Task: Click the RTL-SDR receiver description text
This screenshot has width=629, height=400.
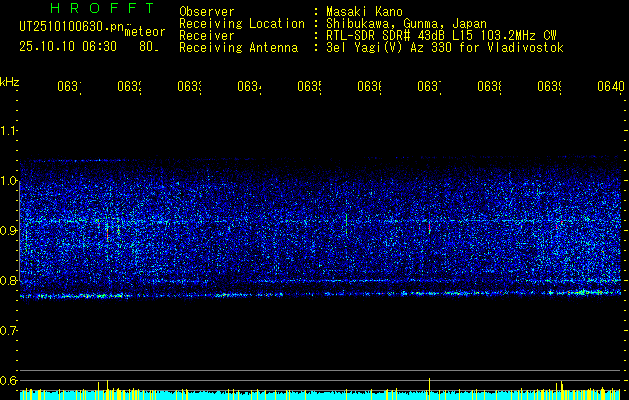Action: (441, 36)
